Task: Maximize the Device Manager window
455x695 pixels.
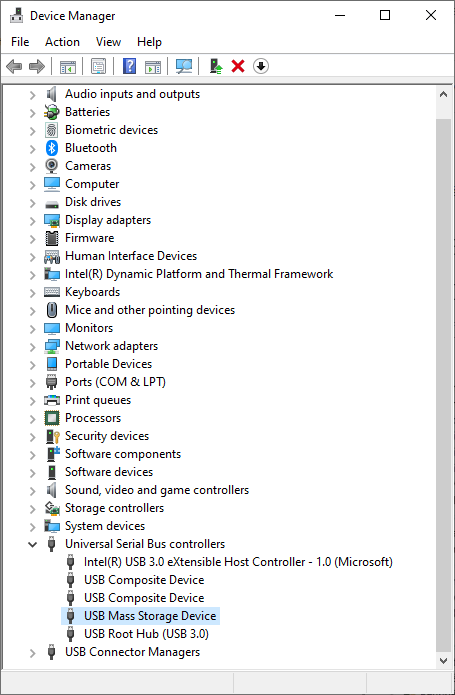Action: tap(385, 16)
